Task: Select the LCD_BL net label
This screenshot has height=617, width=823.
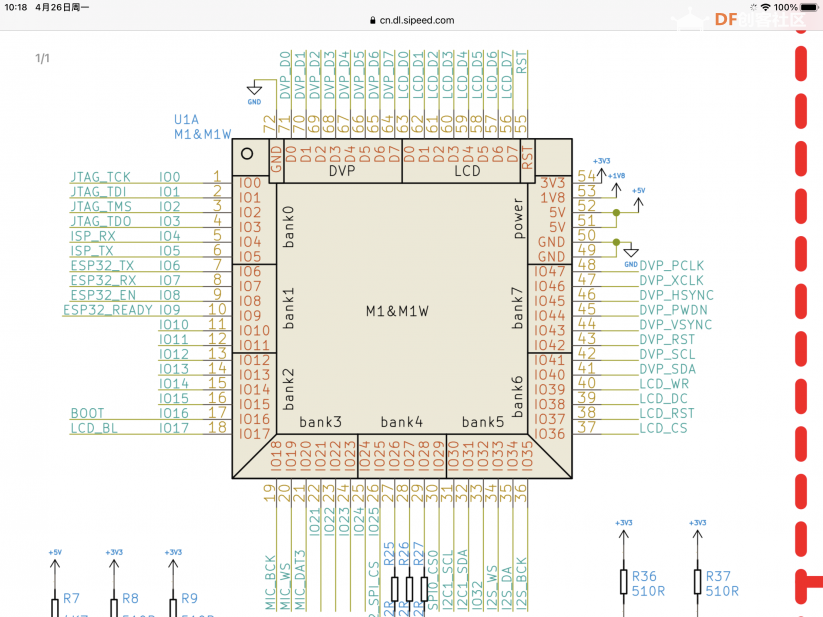Action: 94,428
